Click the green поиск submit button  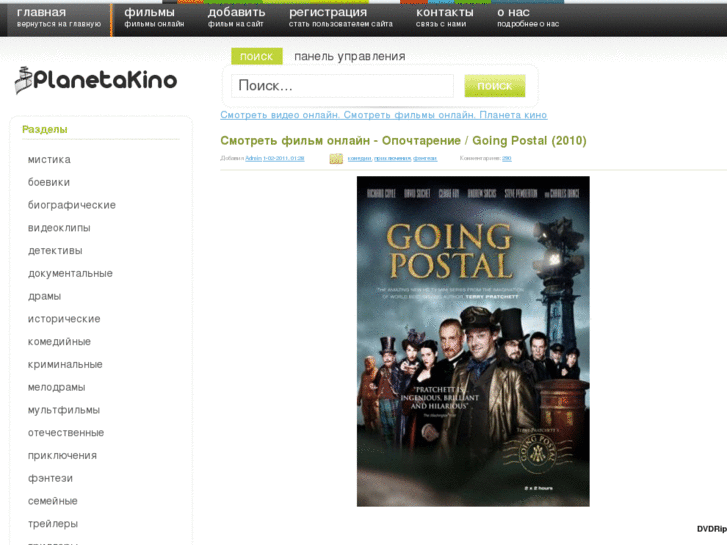pos(495,86)
